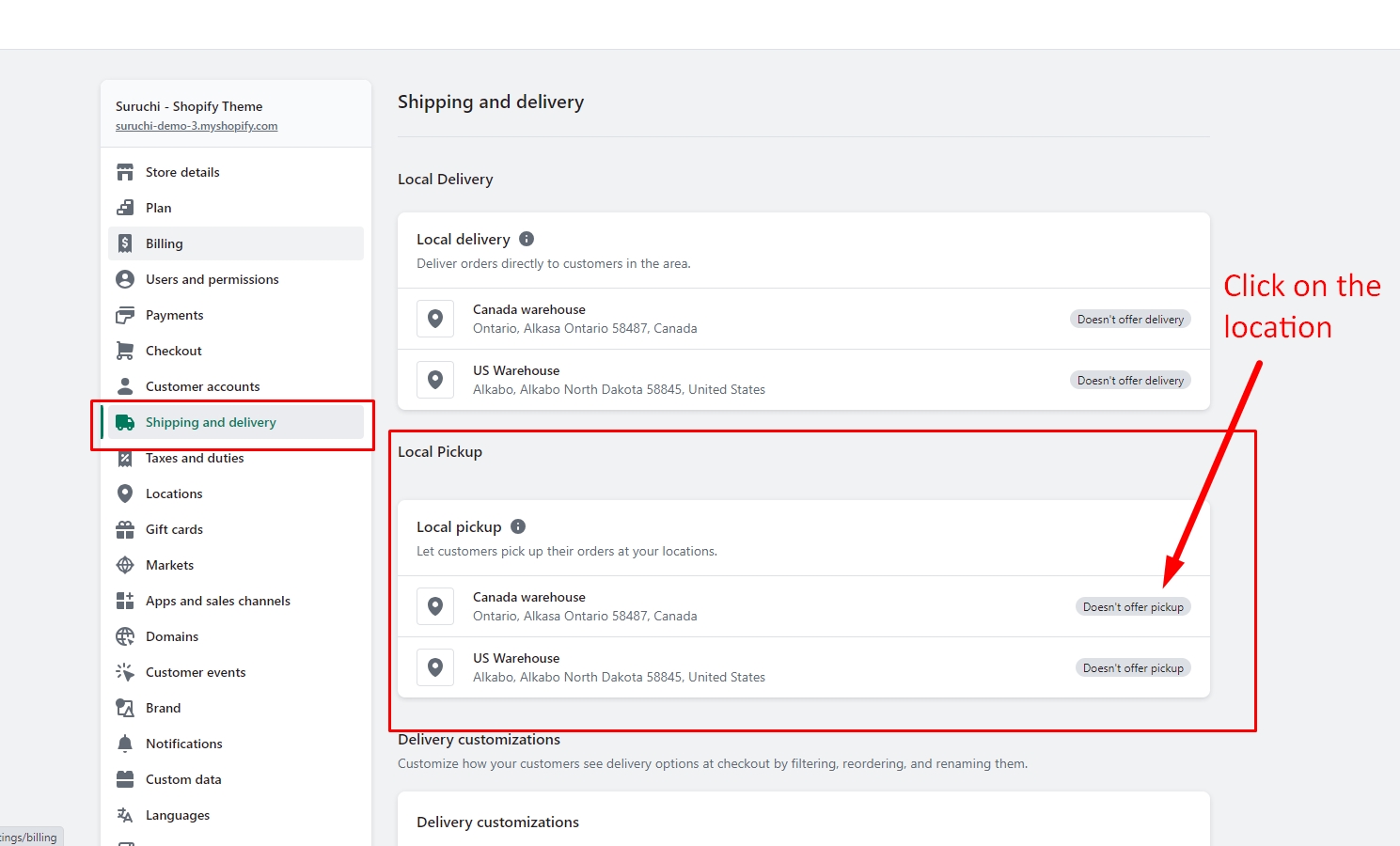The width and height of the screenshot is (1400, 846).
Task: Click the Payments card icon
Action: pyautogui.click(x=125, y=315)
